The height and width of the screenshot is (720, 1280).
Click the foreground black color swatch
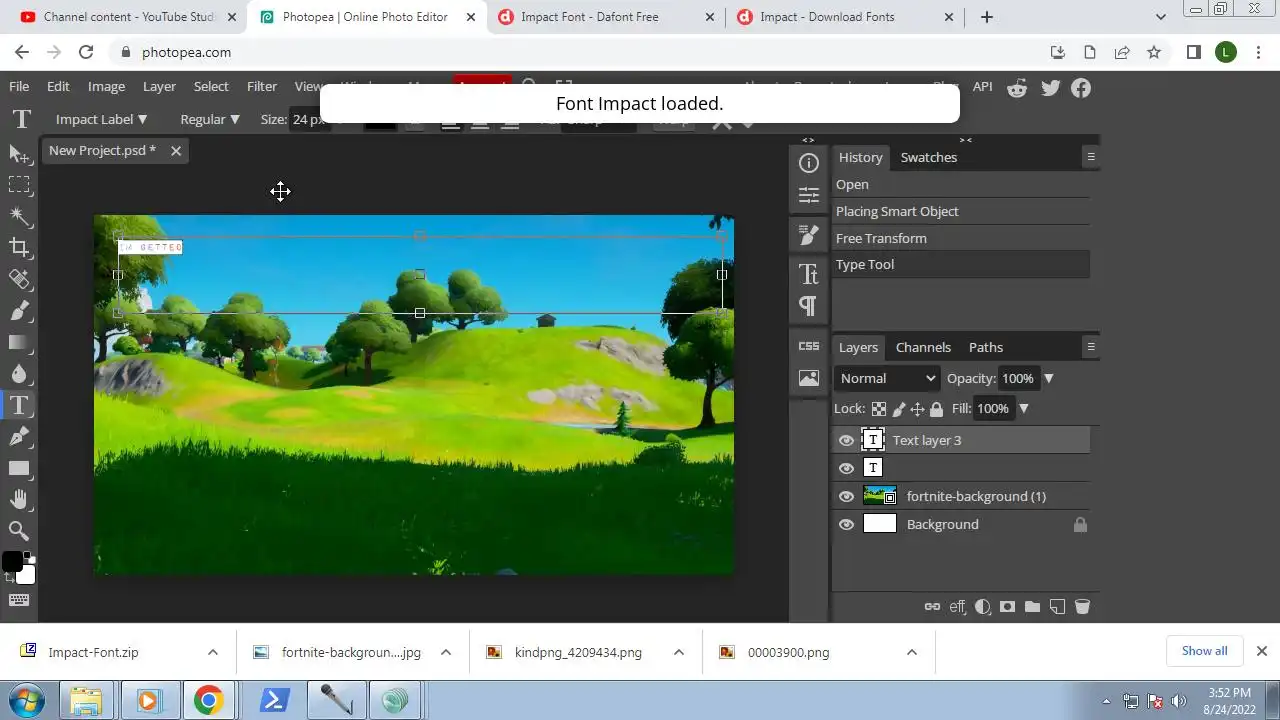12,561
